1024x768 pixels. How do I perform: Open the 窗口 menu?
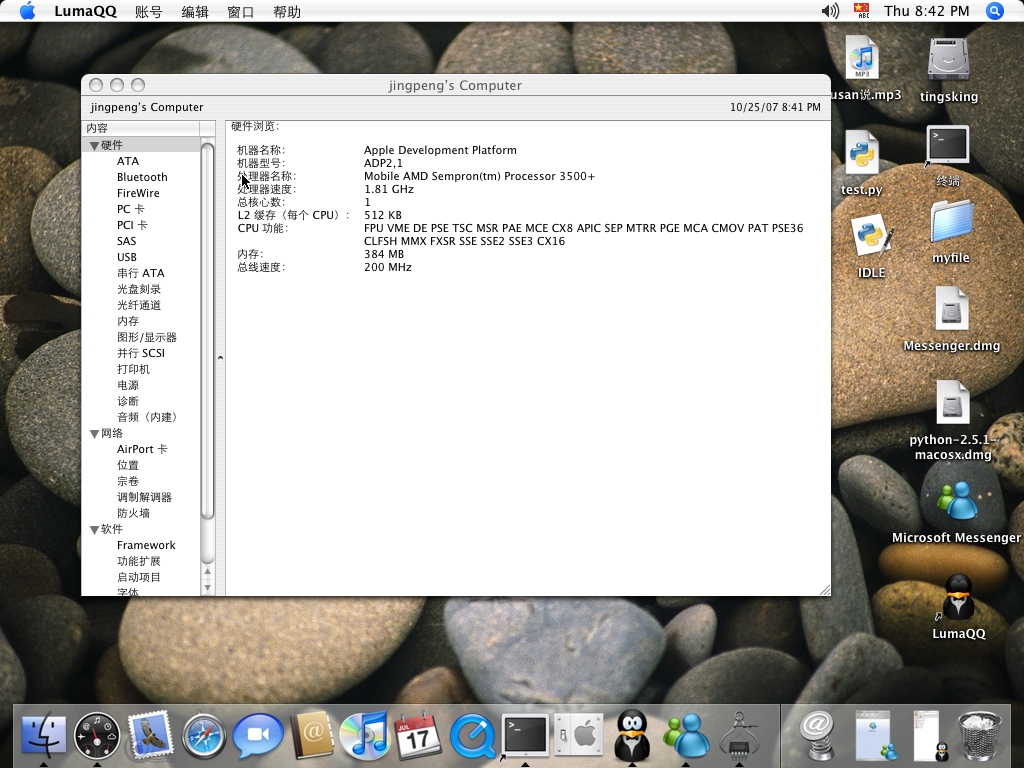[240, 12]
